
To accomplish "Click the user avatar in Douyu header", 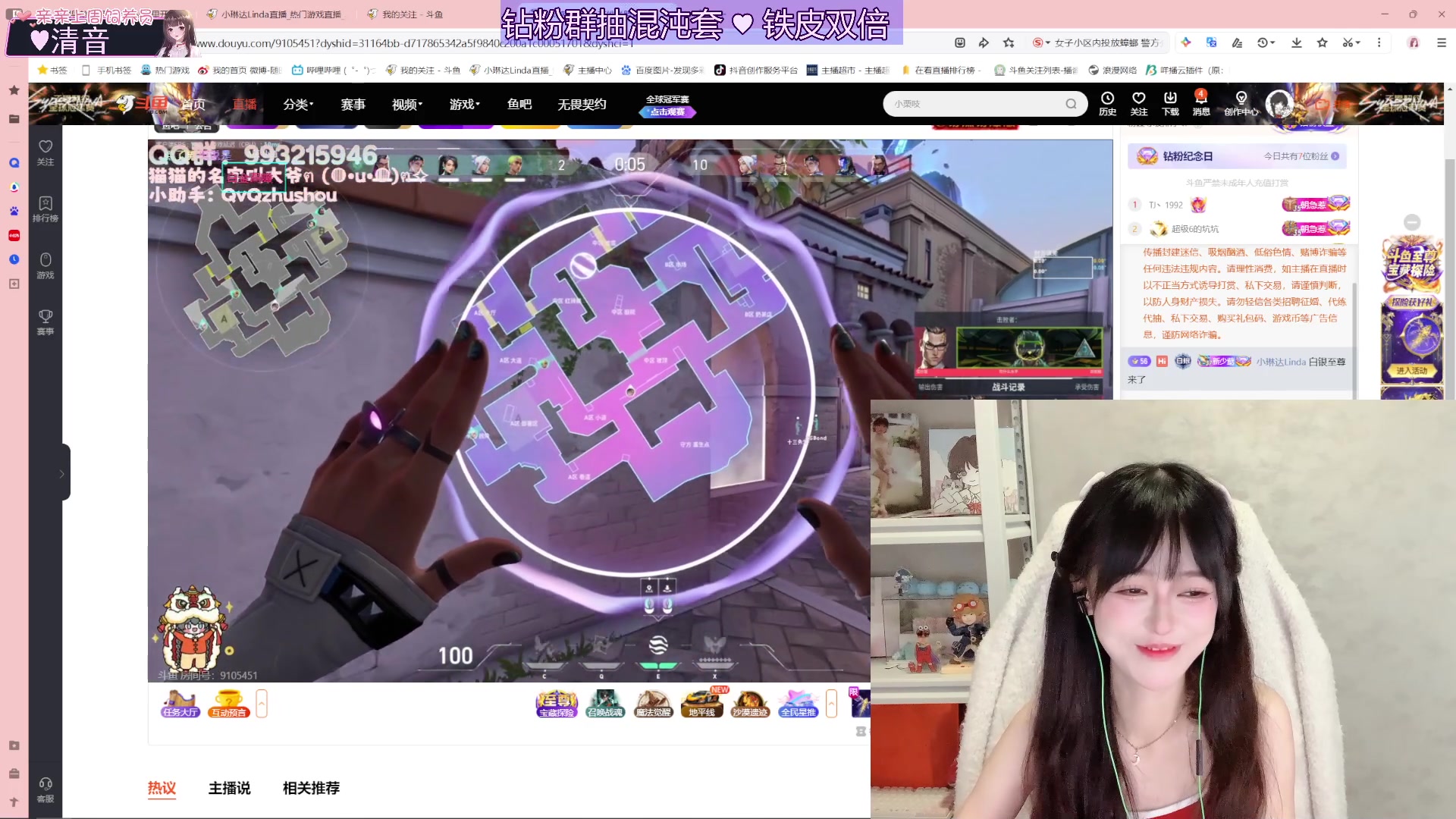I will [x=1279, y=104].
